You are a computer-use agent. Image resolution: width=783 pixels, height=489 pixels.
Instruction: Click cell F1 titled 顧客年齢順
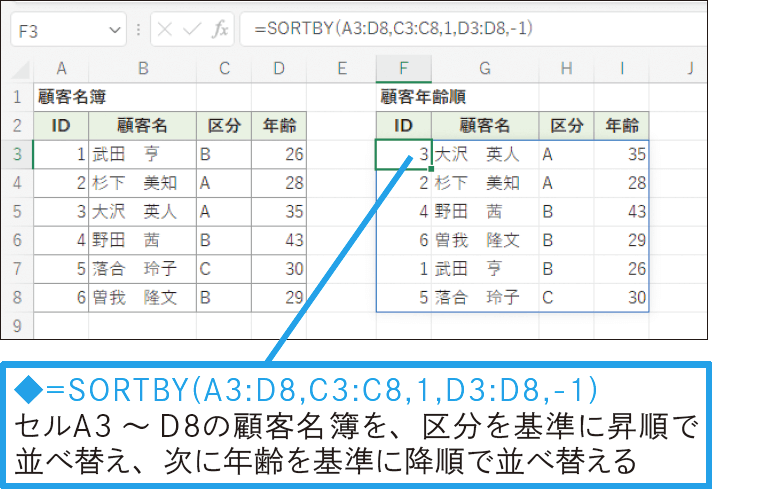coord(403,97)
